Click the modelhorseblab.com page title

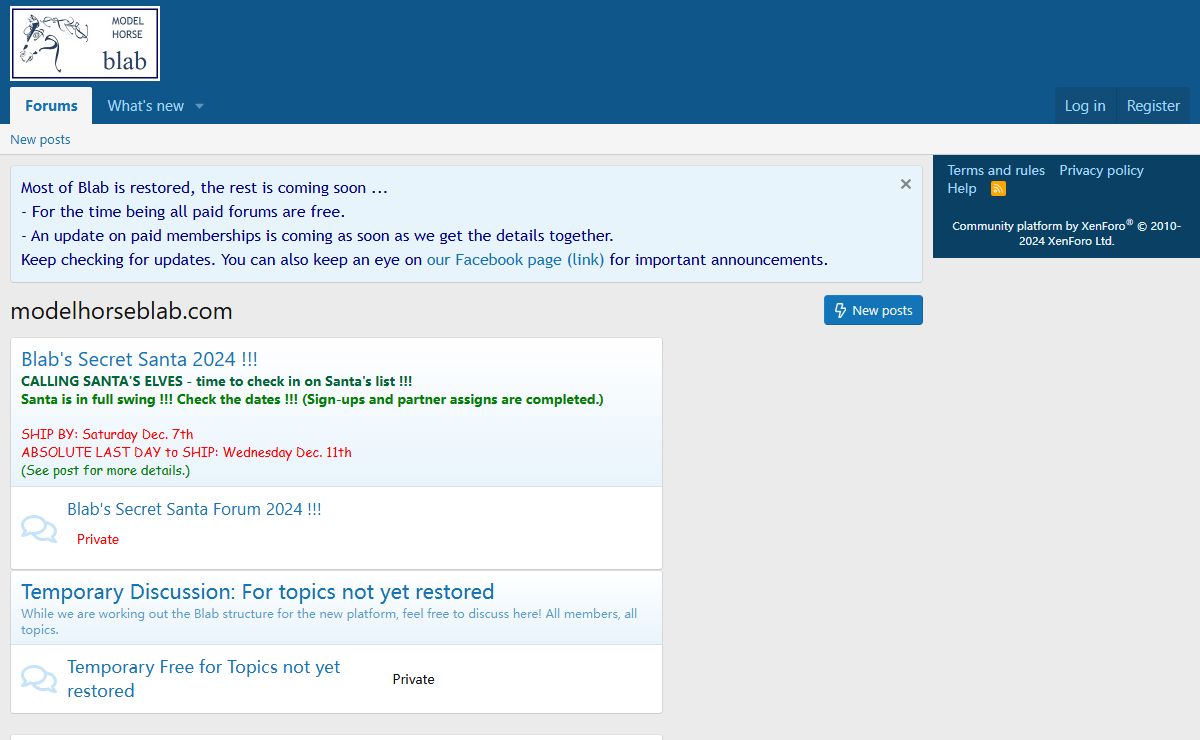click(121, 311)
